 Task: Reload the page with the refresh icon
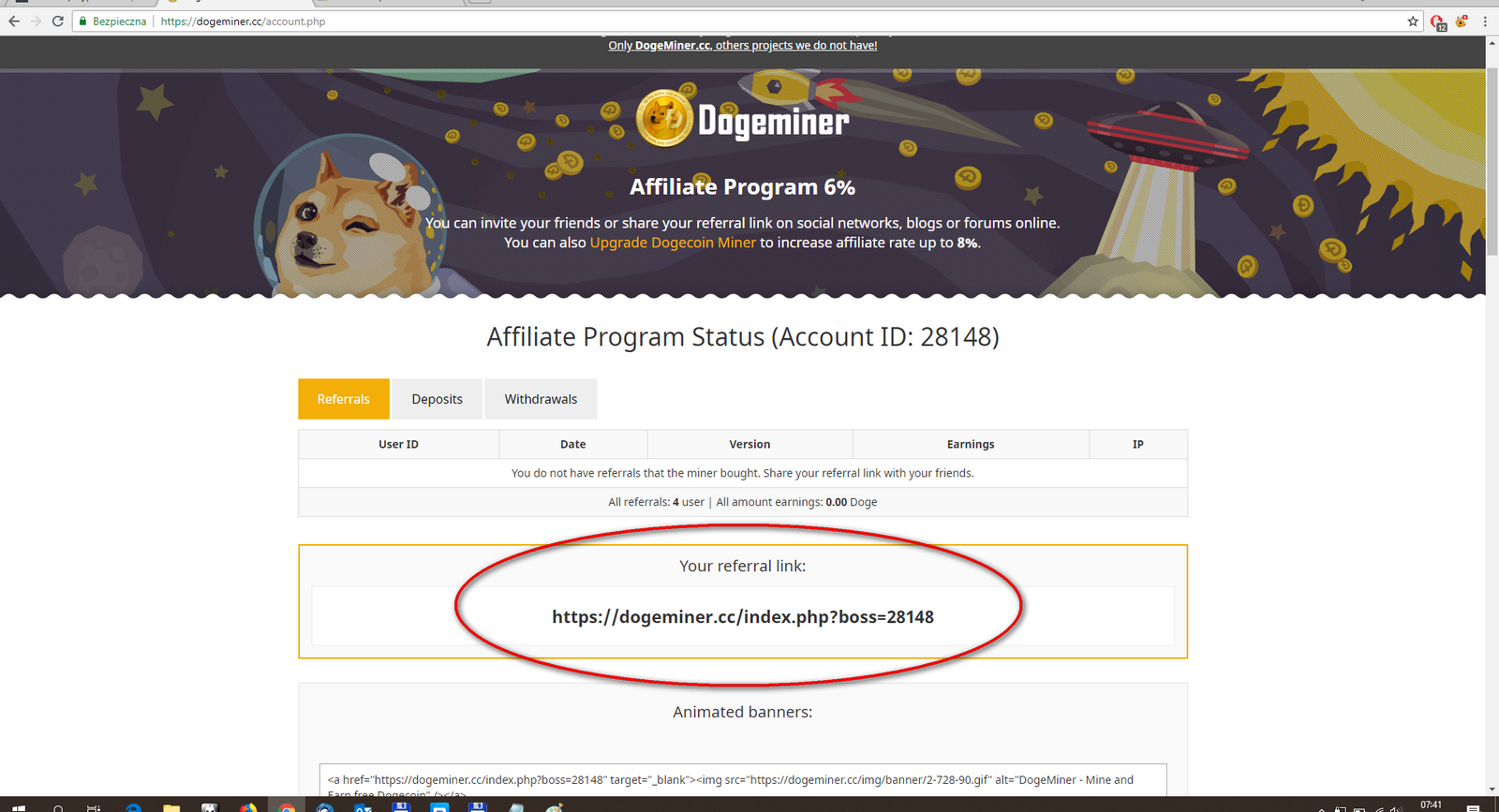point(58,21)
